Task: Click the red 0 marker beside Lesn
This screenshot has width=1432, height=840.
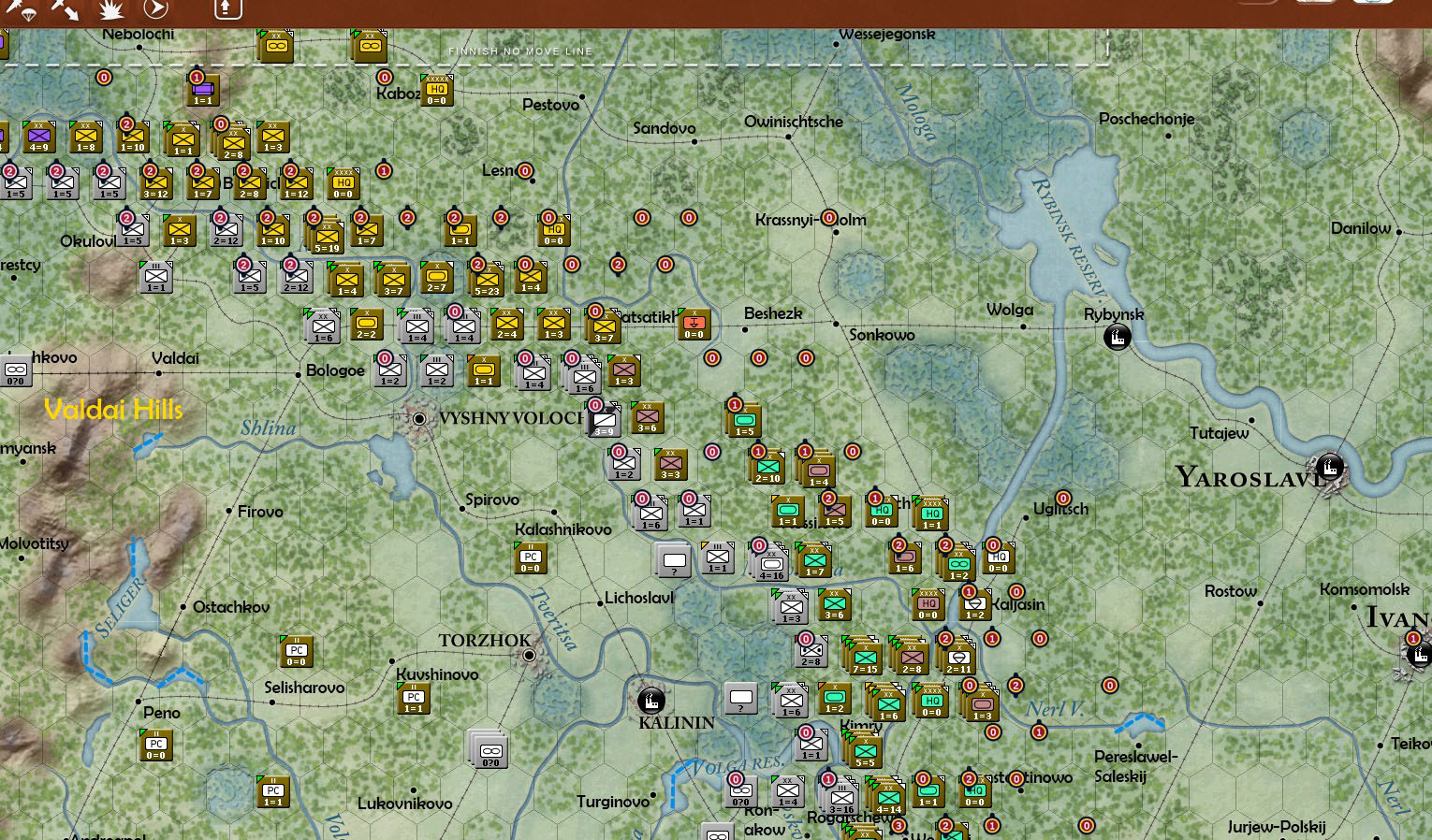Action: [525, 171]
